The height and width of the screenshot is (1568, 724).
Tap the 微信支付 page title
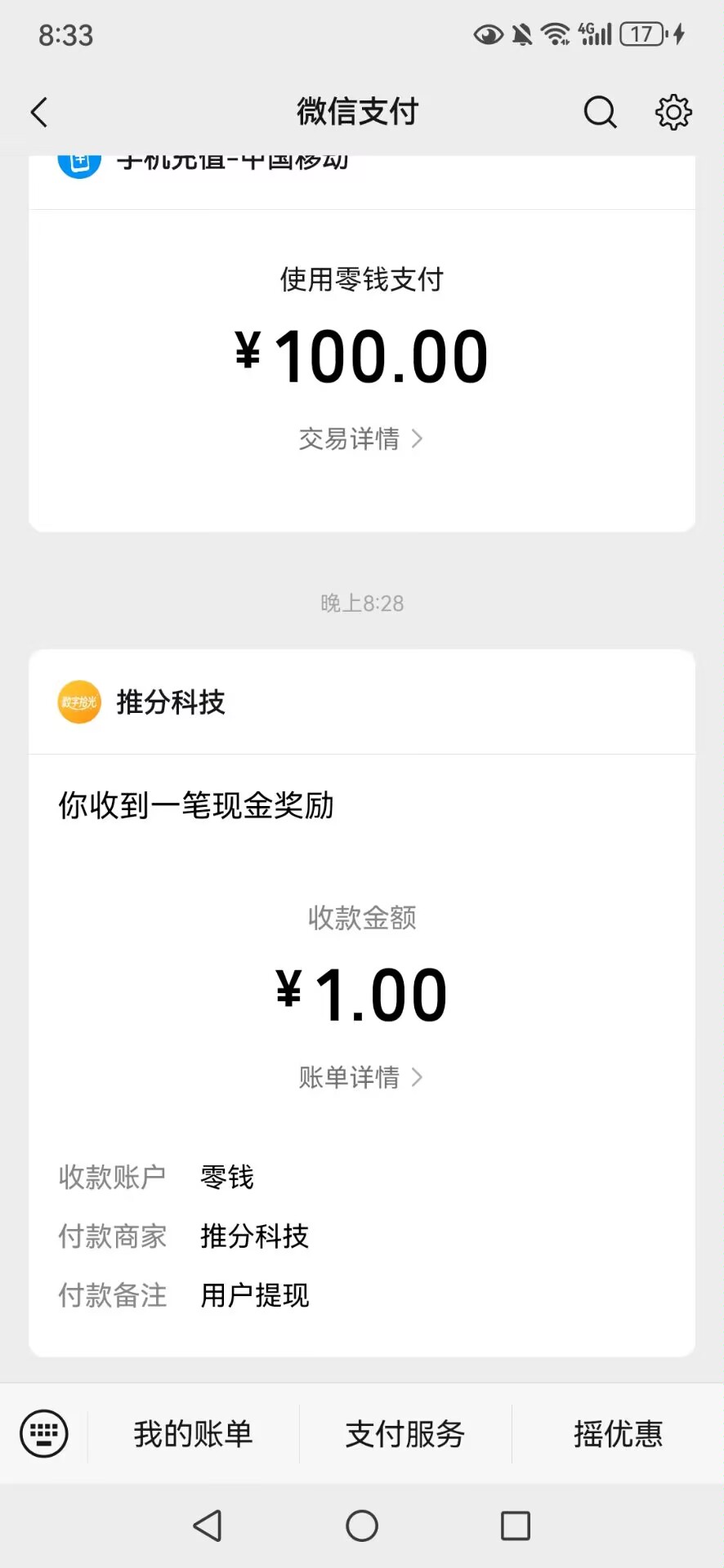pos(358,112)
